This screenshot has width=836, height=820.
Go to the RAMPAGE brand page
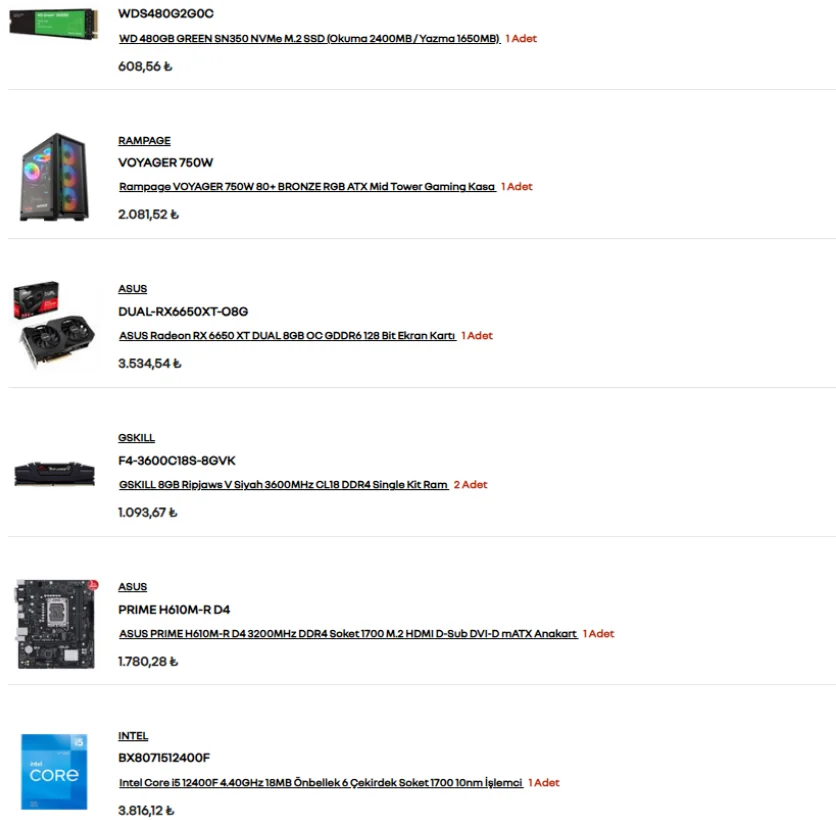tap(144, 141)
